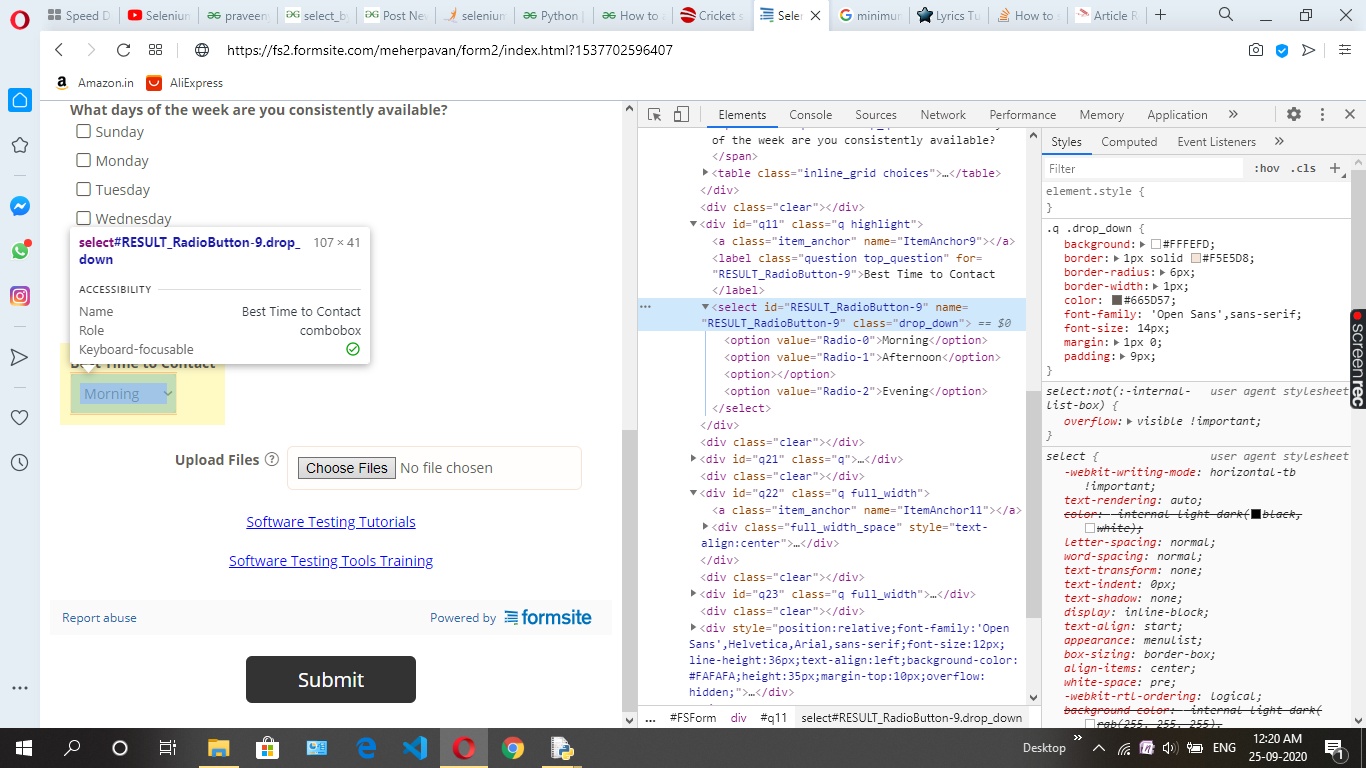Toggle the :hov element state panel
The image size is (1366, 768).
click(1267, 169)
